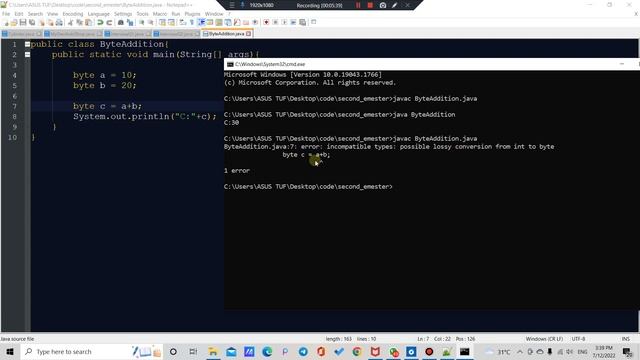Create a new file from Notepad++ toolbar
This screenshot has width=640, height=360.
[x=6, y=22]
